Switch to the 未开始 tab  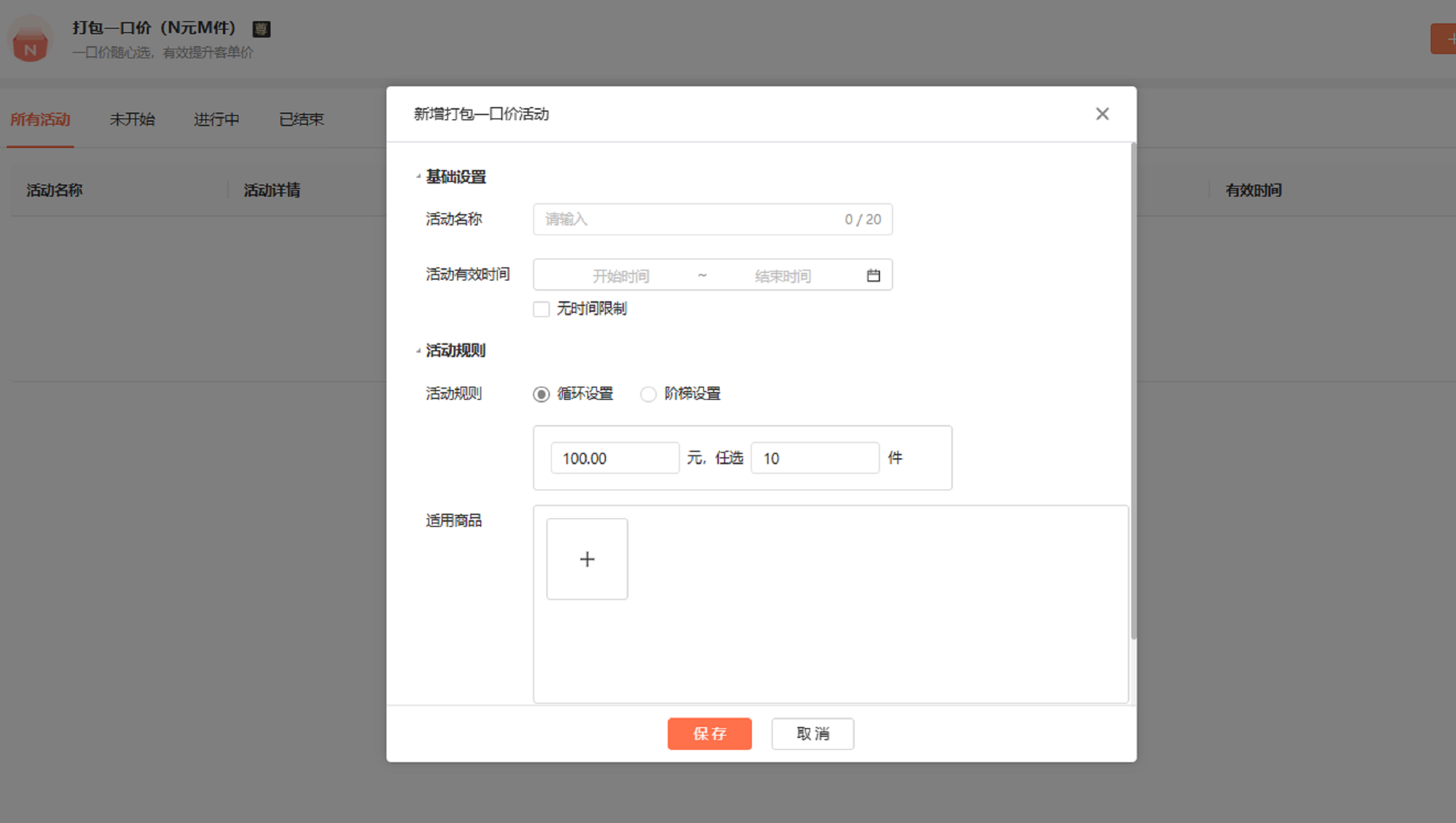(132, 119)
